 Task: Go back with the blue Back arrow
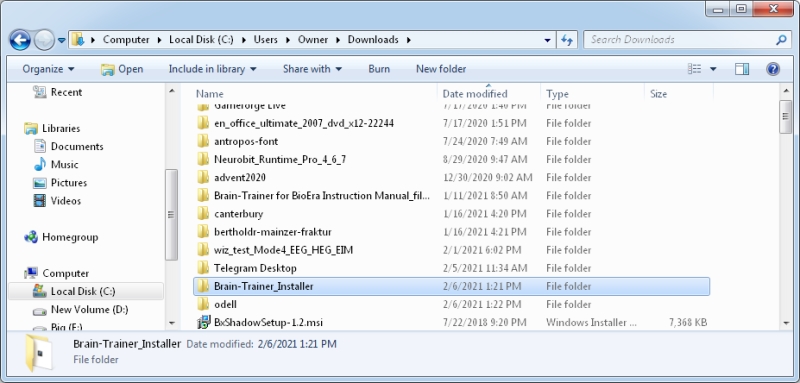[20, 40]
